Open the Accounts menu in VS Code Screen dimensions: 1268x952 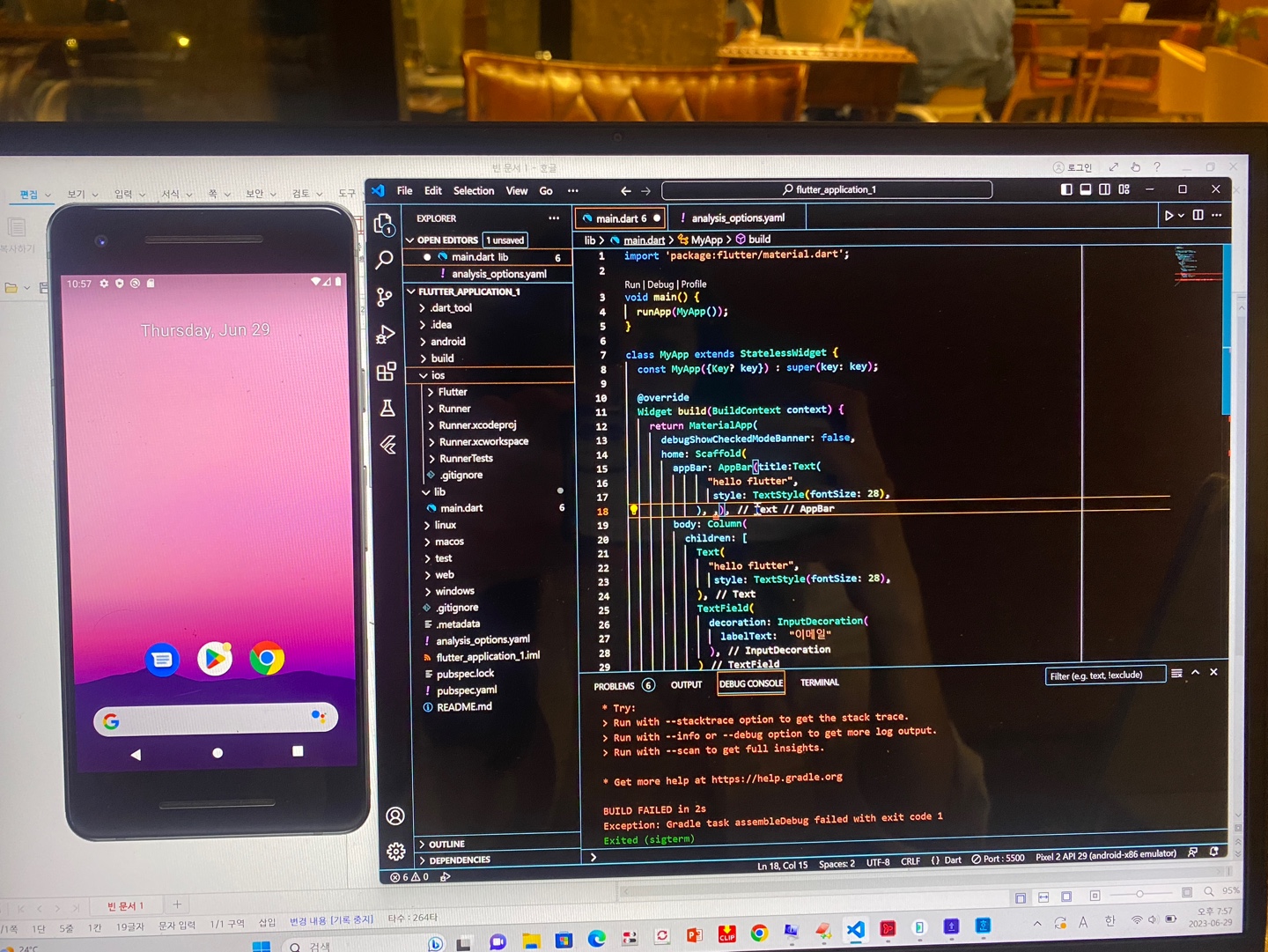click(x=395, y=816)
